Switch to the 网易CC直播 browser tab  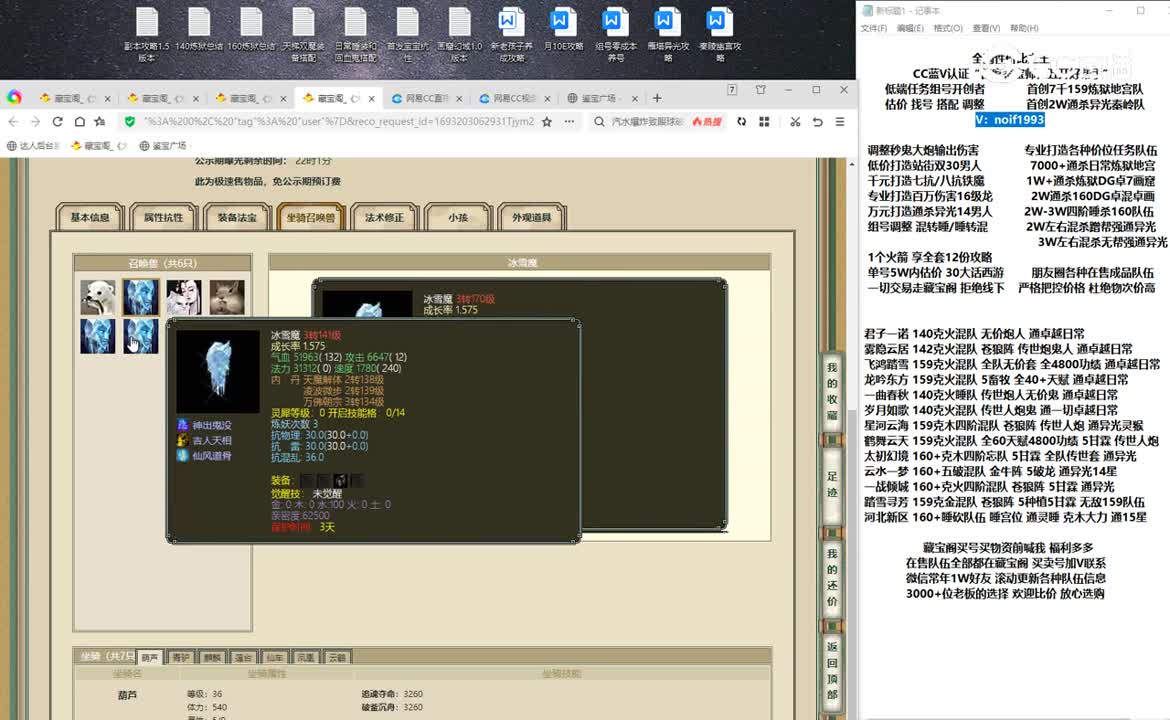[426, 98]
